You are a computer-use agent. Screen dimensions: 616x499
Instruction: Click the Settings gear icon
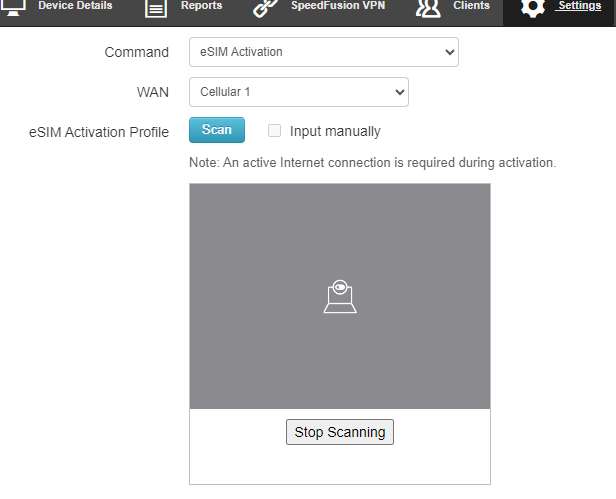pos(533,9)
